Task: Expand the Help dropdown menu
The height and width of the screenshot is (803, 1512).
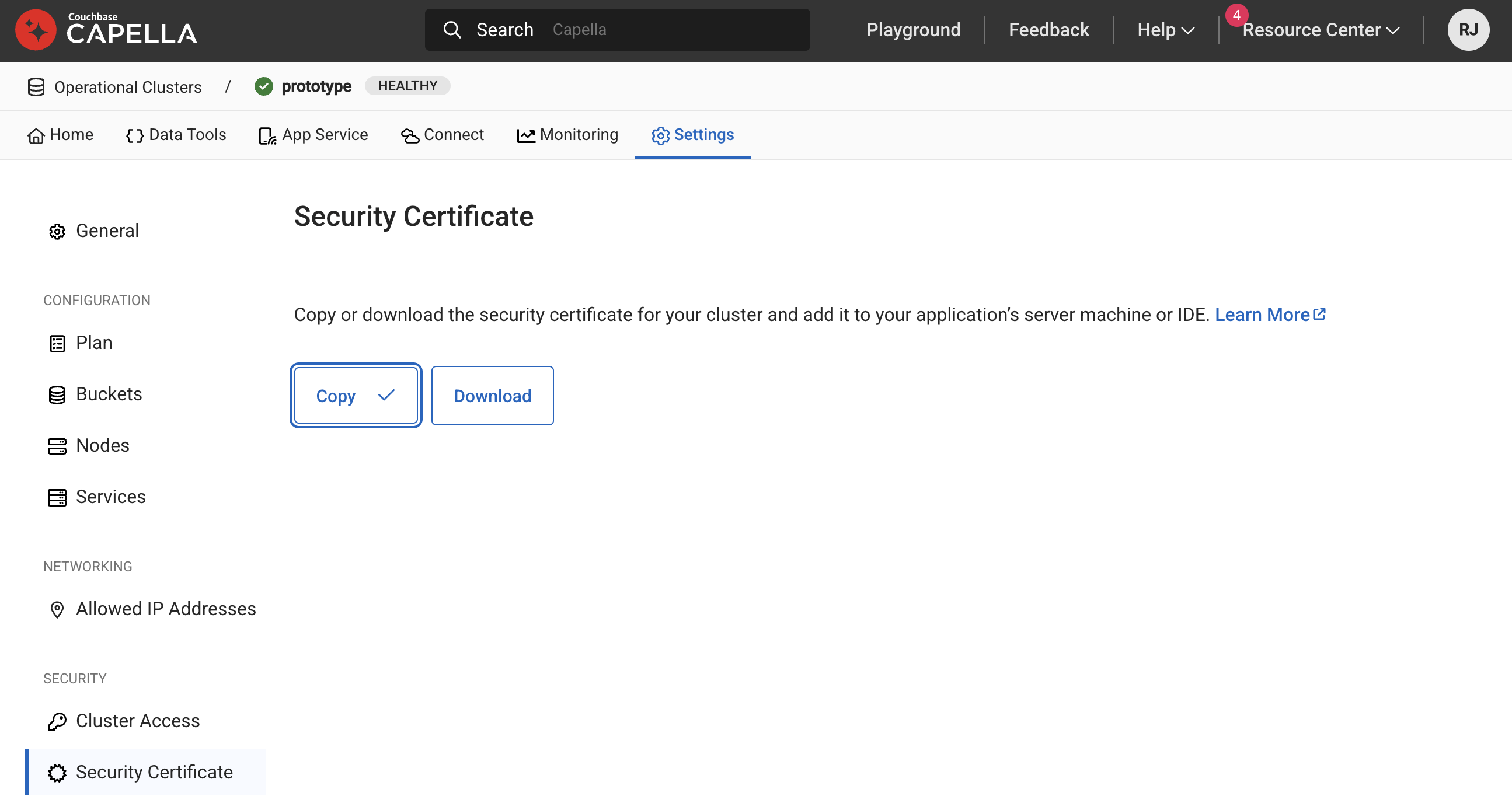Action: [x=1165, y=30]
